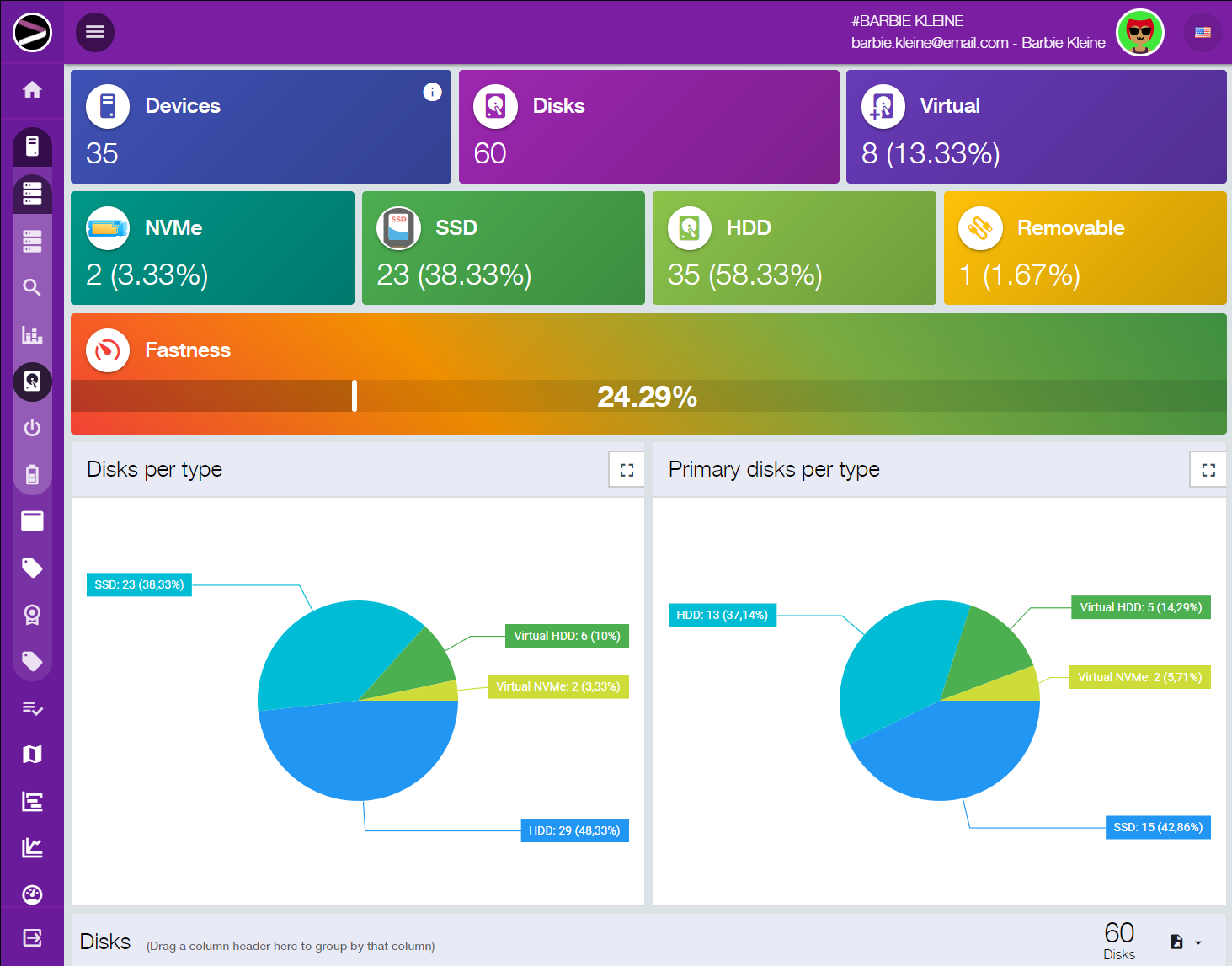The width and height of the screenshot is (1232, 966).
Task: Select the power icon in sidebar
Action: [x=32, y=428]
